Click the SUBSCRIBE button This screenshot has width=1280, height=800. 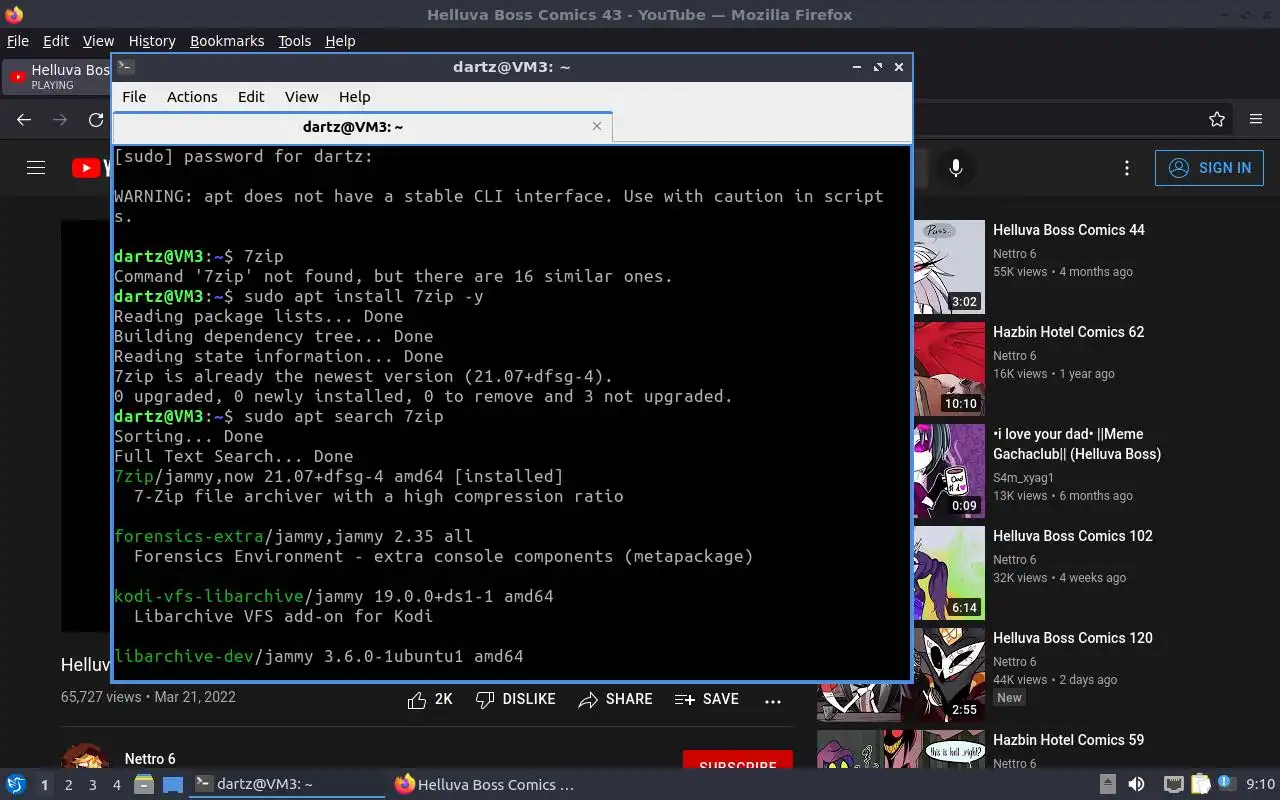pyautogui.click(x=738, y=761)
